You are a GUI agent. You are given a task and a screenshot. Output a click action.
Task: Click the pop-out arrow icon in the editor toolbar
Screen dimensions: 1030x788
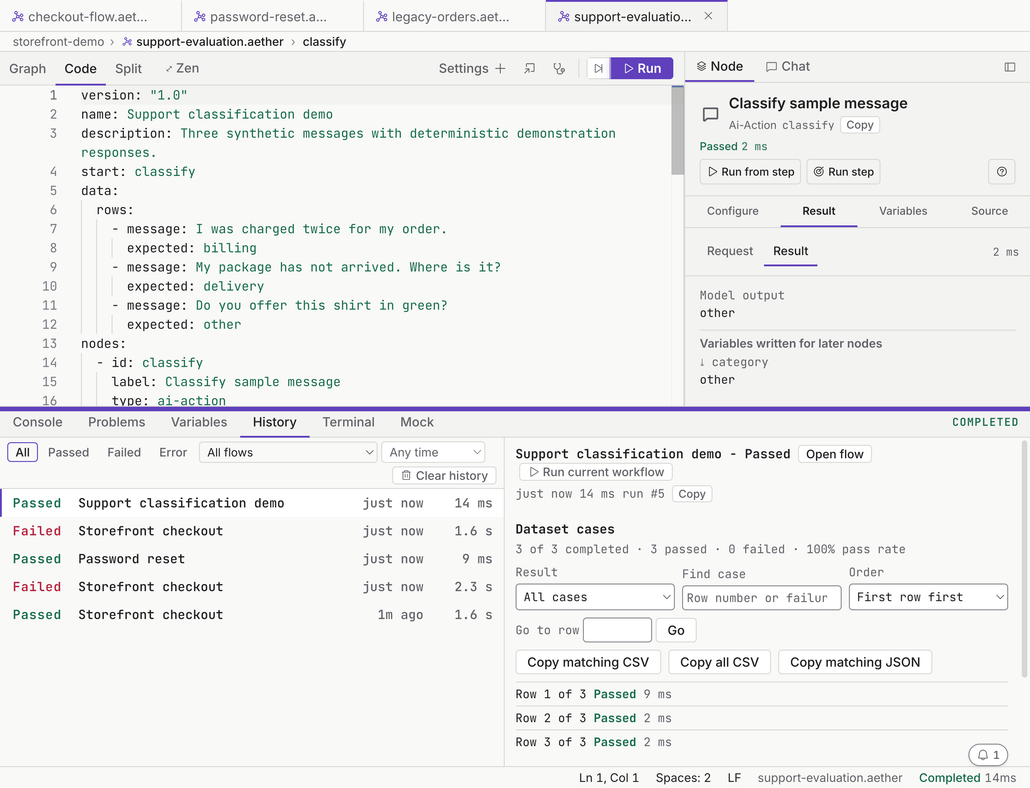(x=529, y=68)
